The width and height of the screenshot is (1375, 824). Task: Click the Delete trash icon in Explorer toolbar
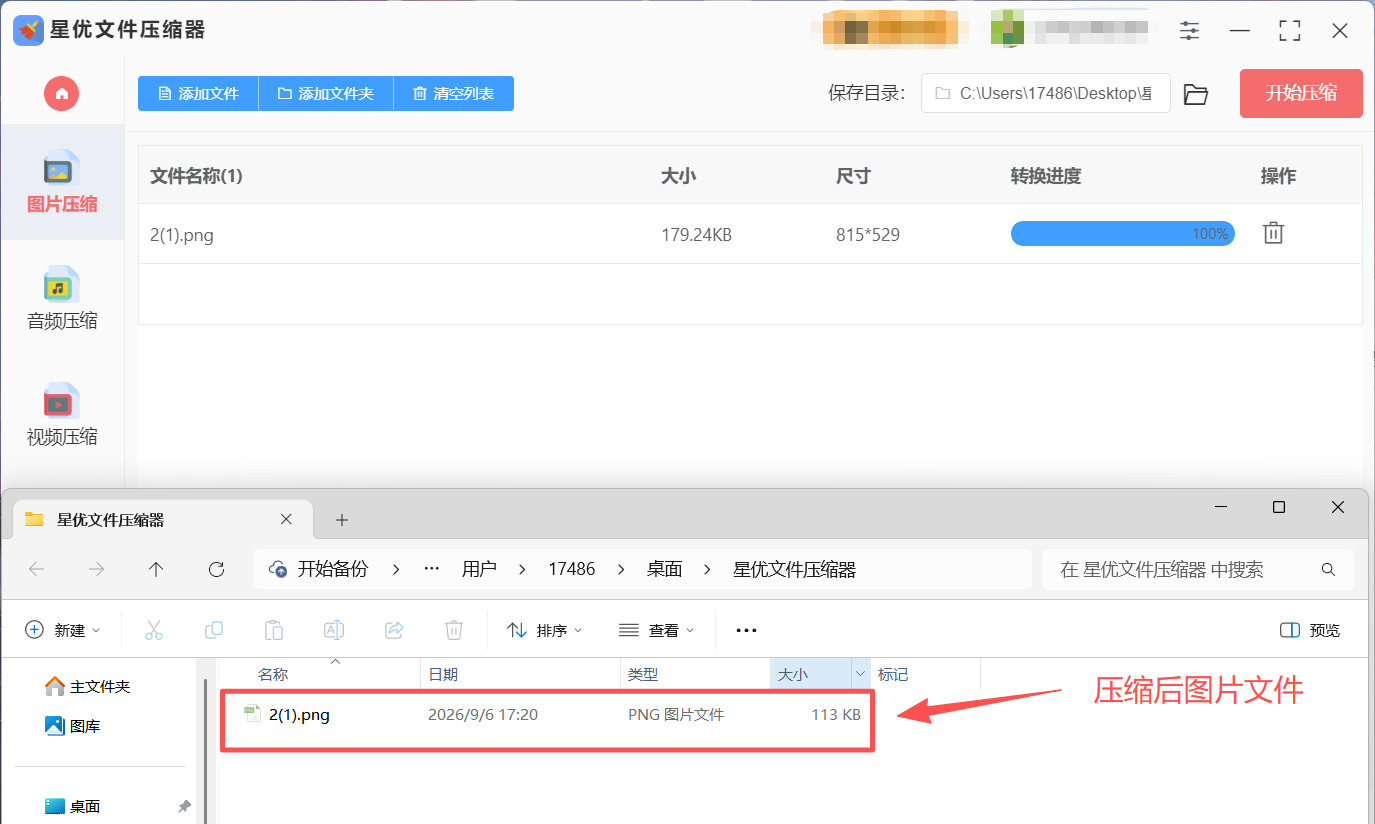pyautogui.click(x=454, y=630)
